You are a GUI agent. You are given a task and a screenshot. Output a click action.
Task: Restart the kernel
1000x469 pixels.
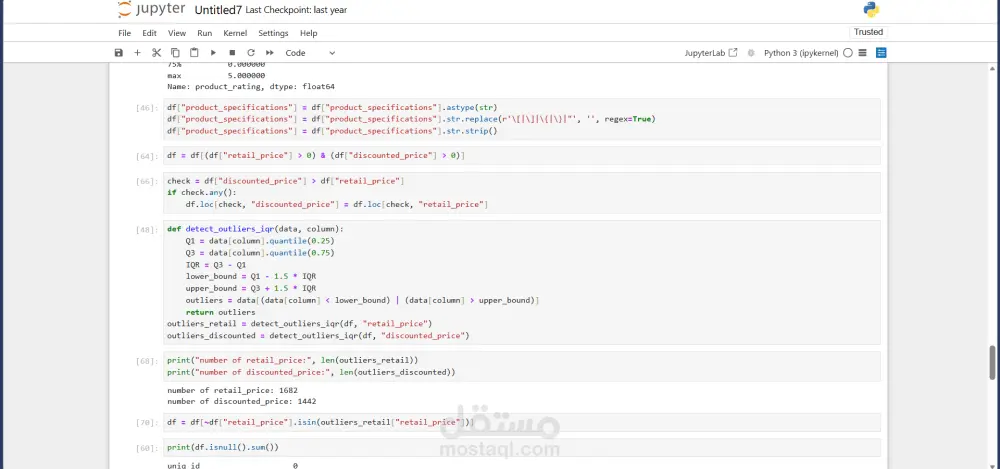pos(251,53)
